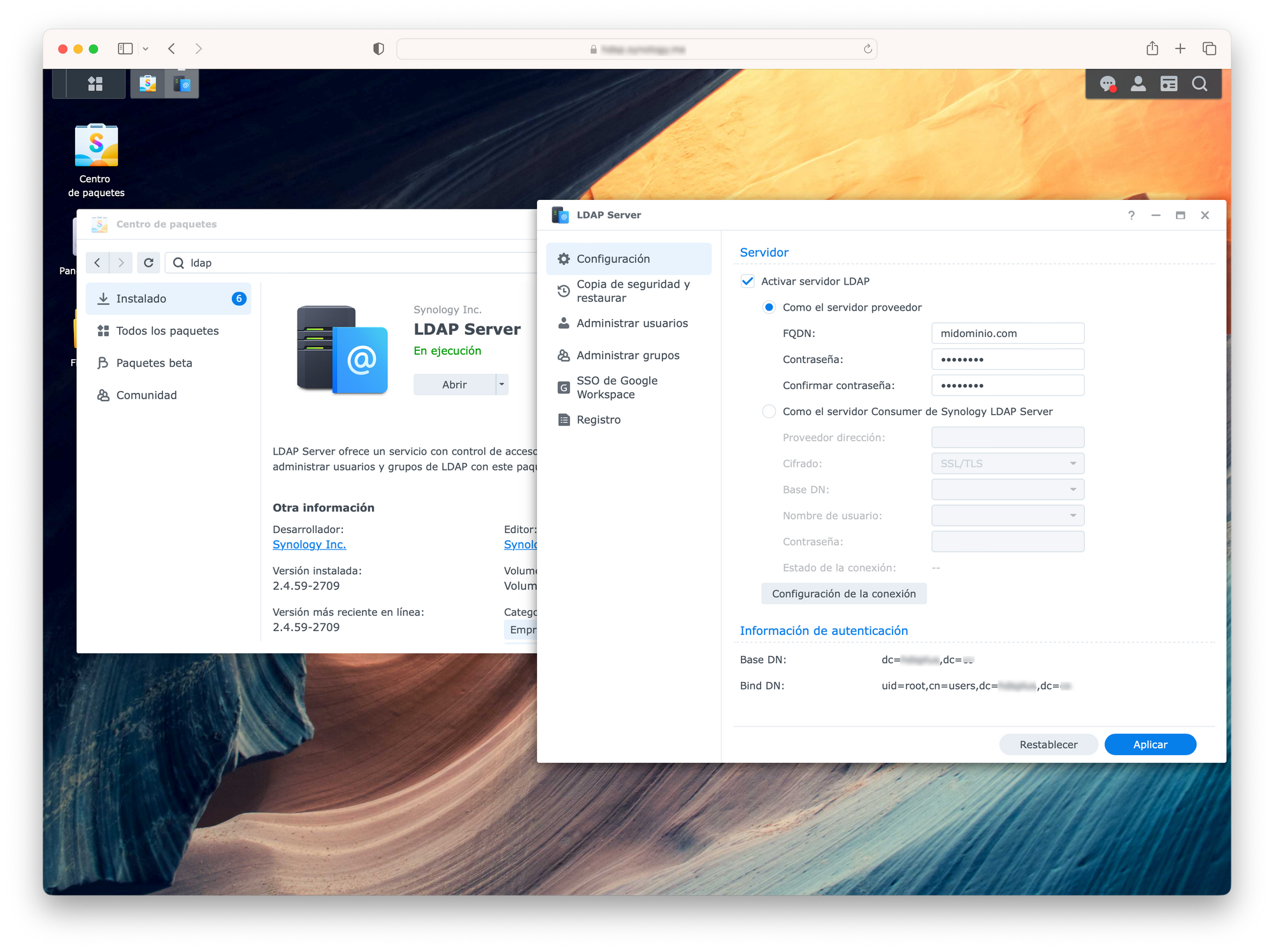Expand Safari sidebar options chevron
The height and width of the screenshot is (952, 1274).
click(x=145, y=48)
